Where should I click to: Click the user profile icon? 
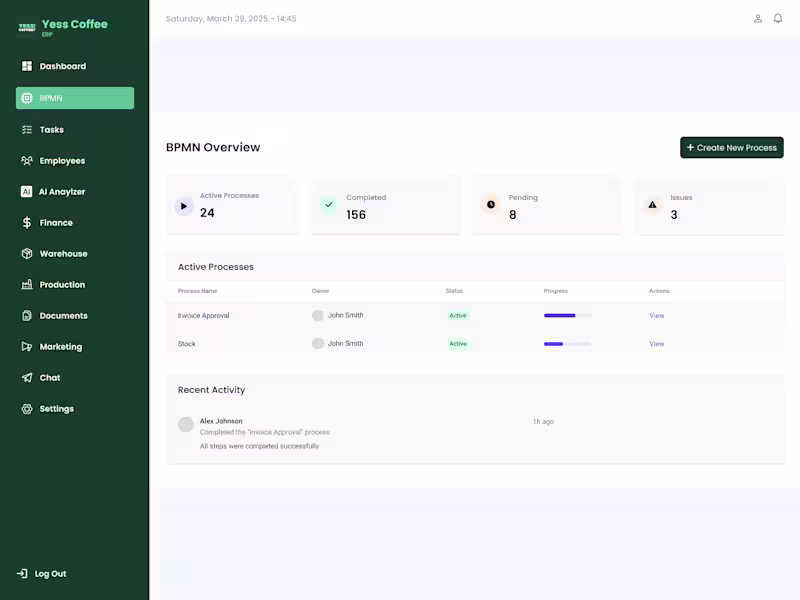coord(757,18)
